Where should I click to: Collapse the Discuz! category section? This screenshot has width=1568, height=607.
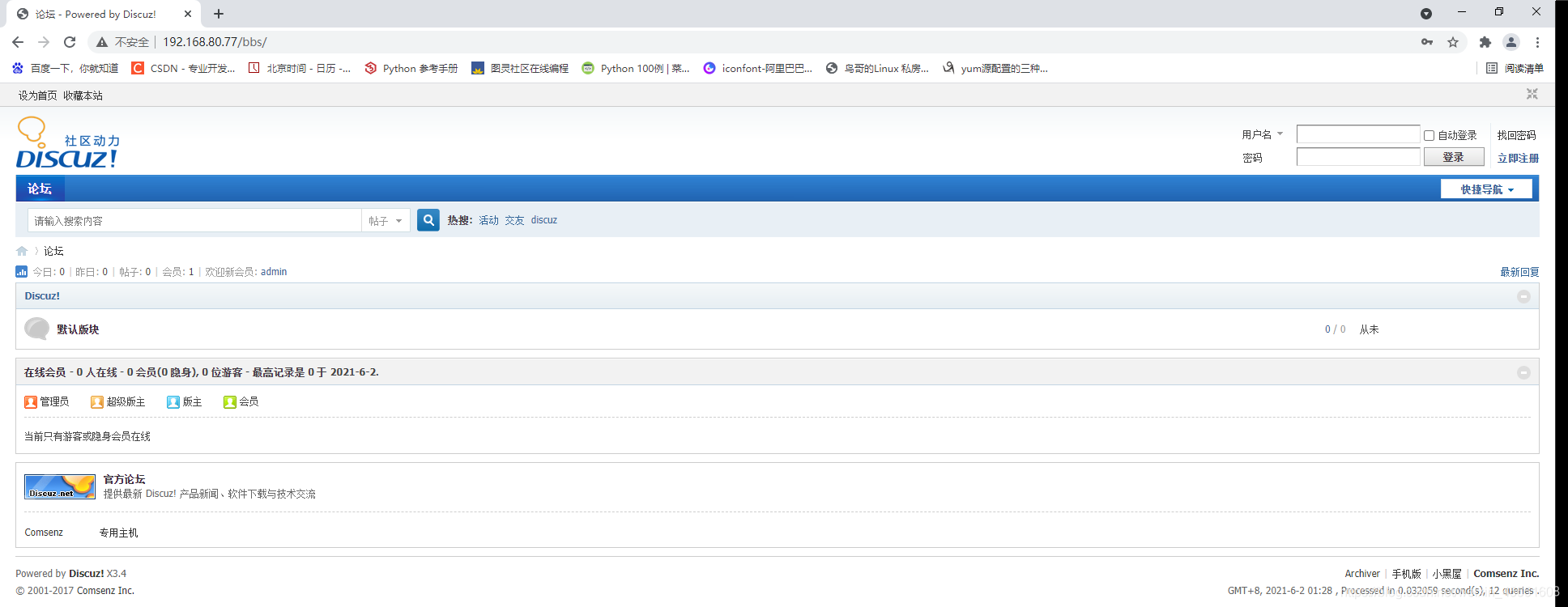click(x=1523, y=296)
